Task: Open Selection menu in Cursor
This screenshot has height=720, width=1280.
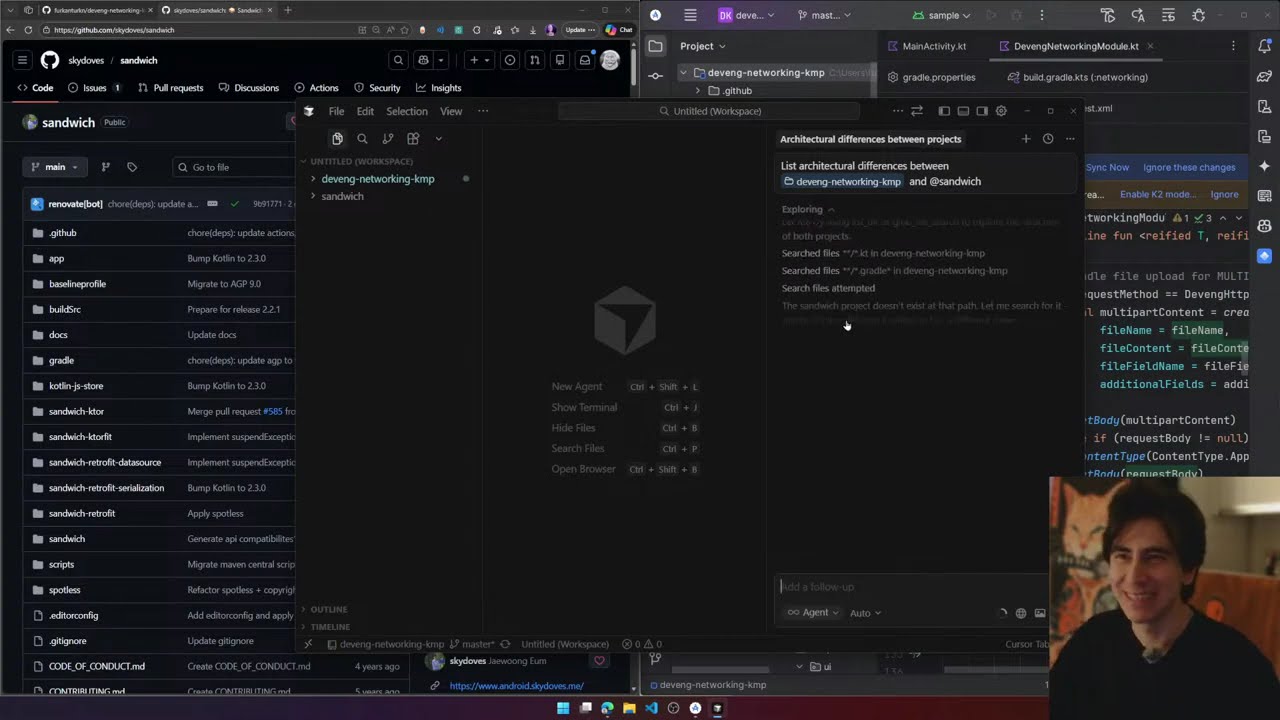Action: (407, 111)
